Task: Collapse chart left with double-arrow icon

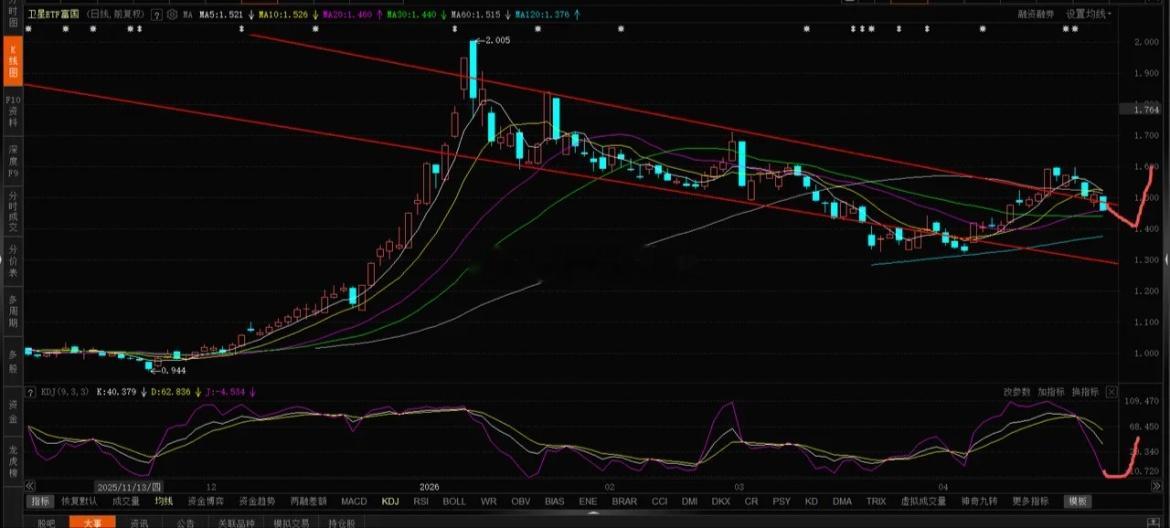Action: click(x=31, y=485)
